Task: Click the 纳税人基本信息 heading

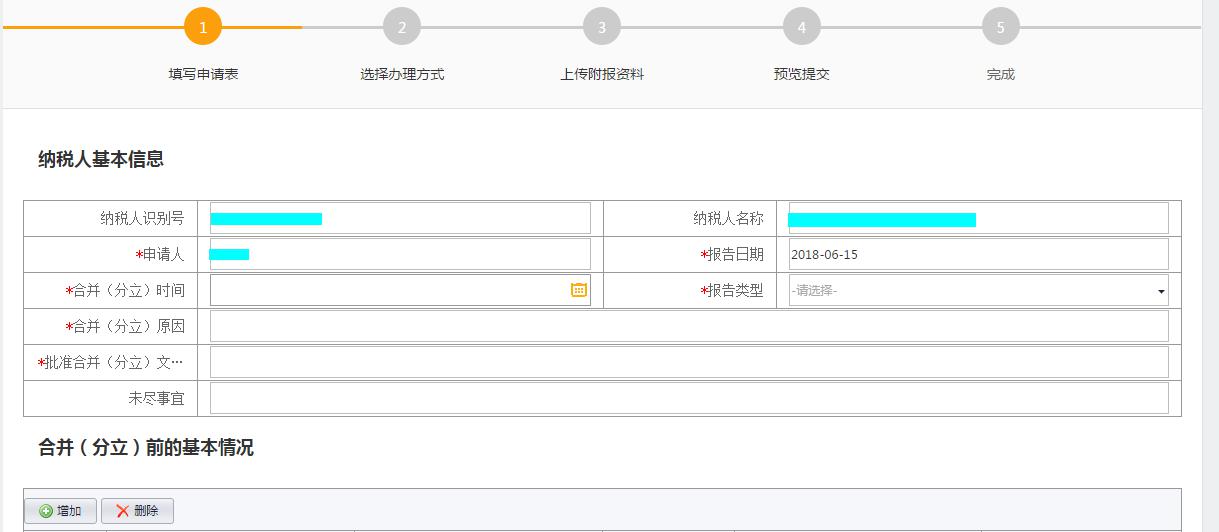Action: pyautogui.click(x=101, y=159)
